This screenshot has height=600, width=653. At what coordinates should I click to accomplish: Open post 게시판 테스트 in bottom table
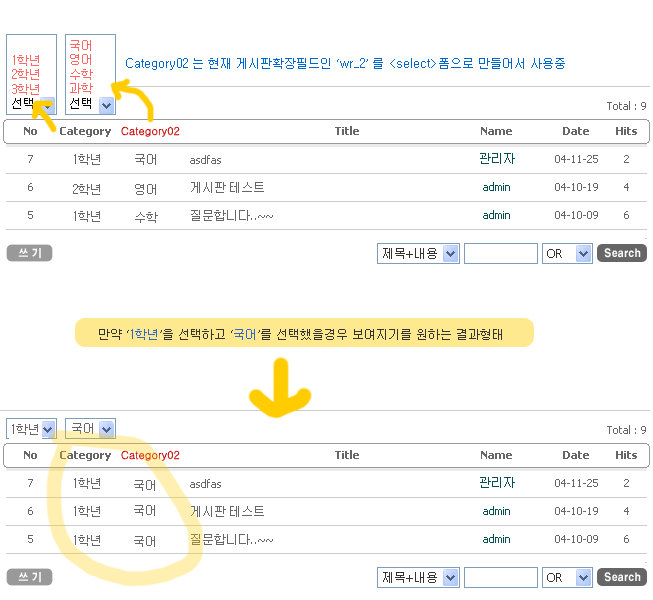click(227, 512)
